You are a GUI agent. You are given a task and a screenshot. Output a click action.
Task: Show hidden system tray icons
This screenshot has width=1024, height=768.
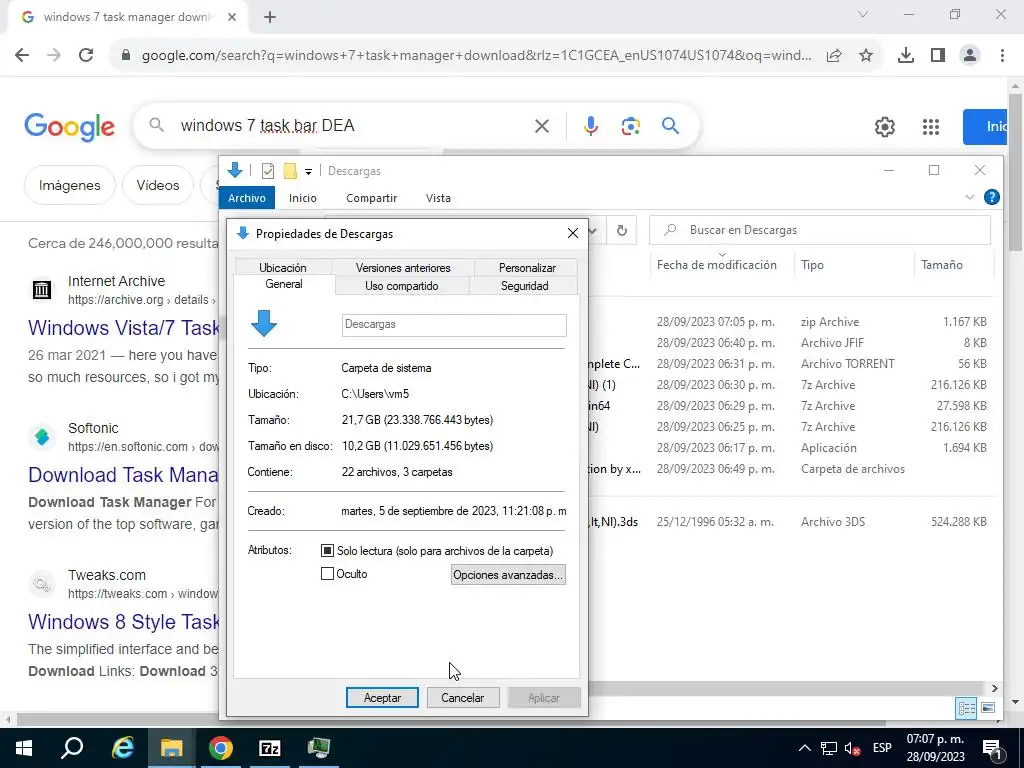[805, 748]
